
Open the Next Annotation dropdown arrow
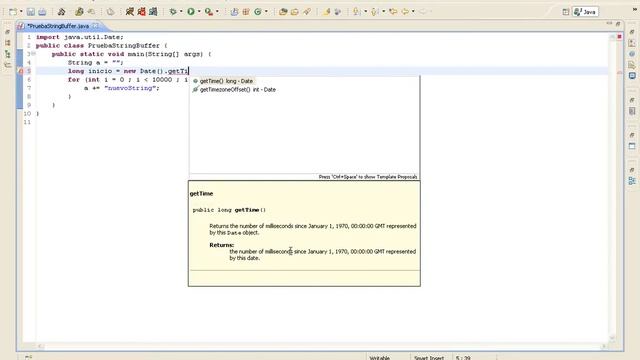pos(365,12)
